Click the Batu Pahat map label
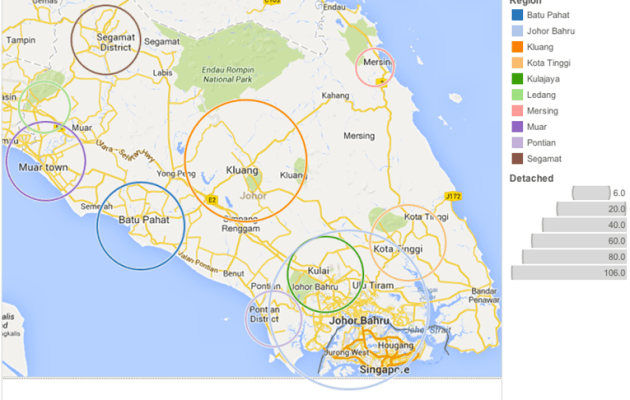 144,220
